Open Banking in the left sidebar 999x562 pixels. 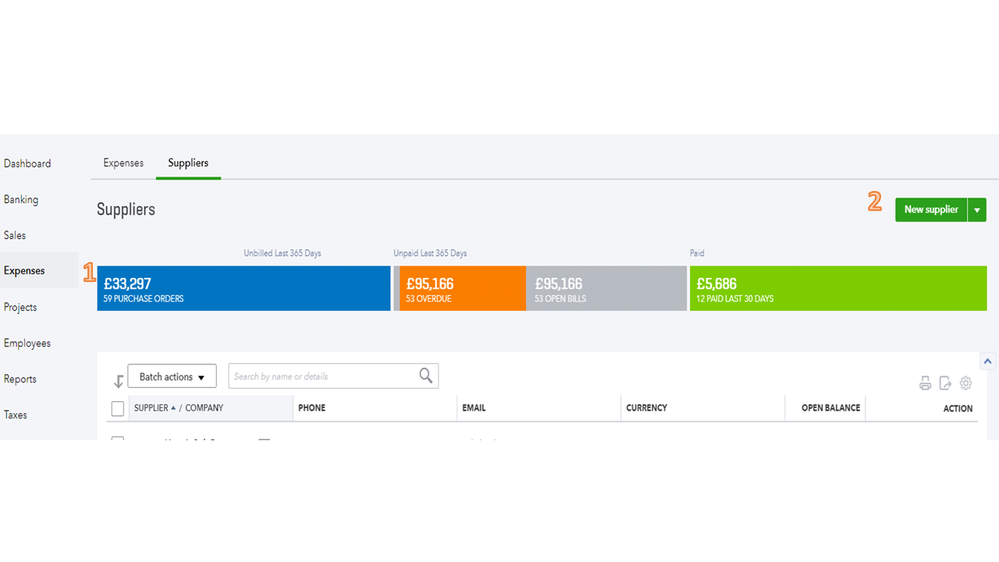pyautogui.click(x=21, y=200)
